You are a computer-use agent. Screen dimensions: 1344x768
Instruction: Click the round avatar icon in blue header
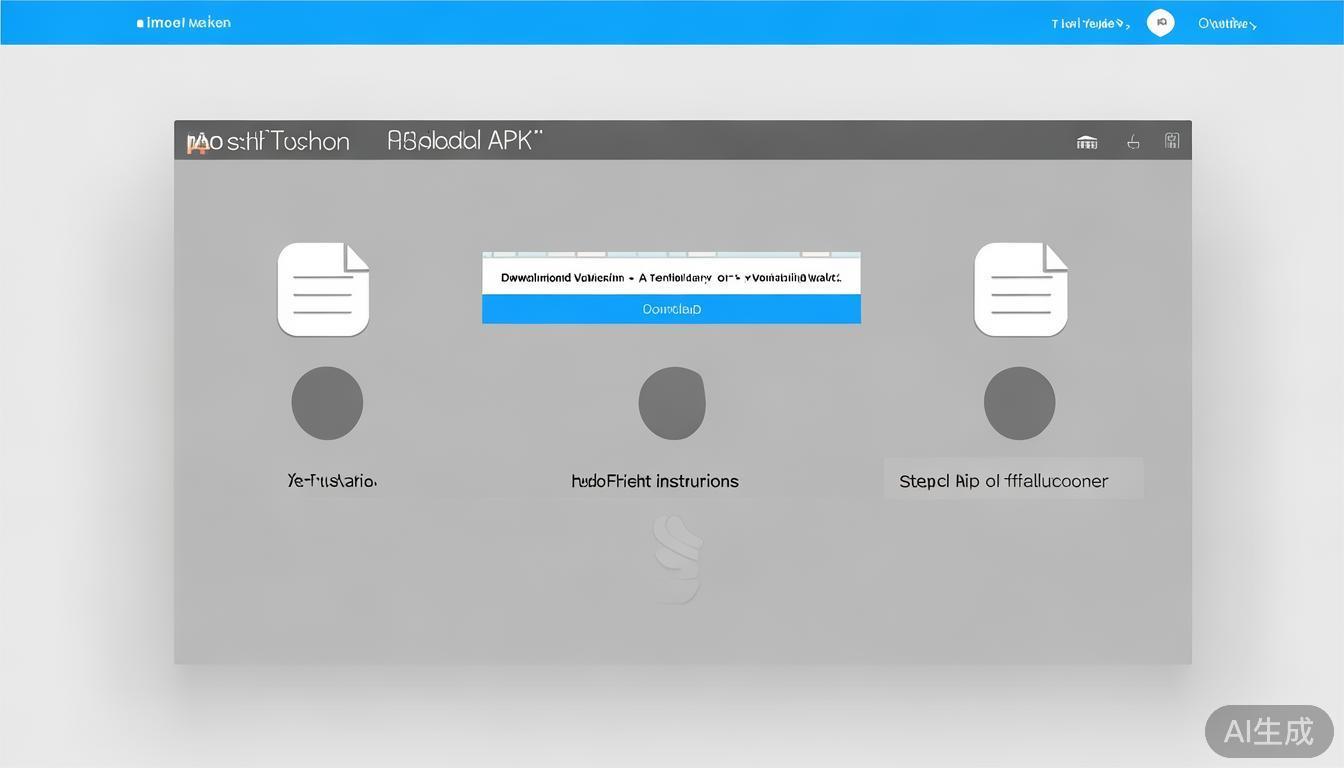point(1160,23)
